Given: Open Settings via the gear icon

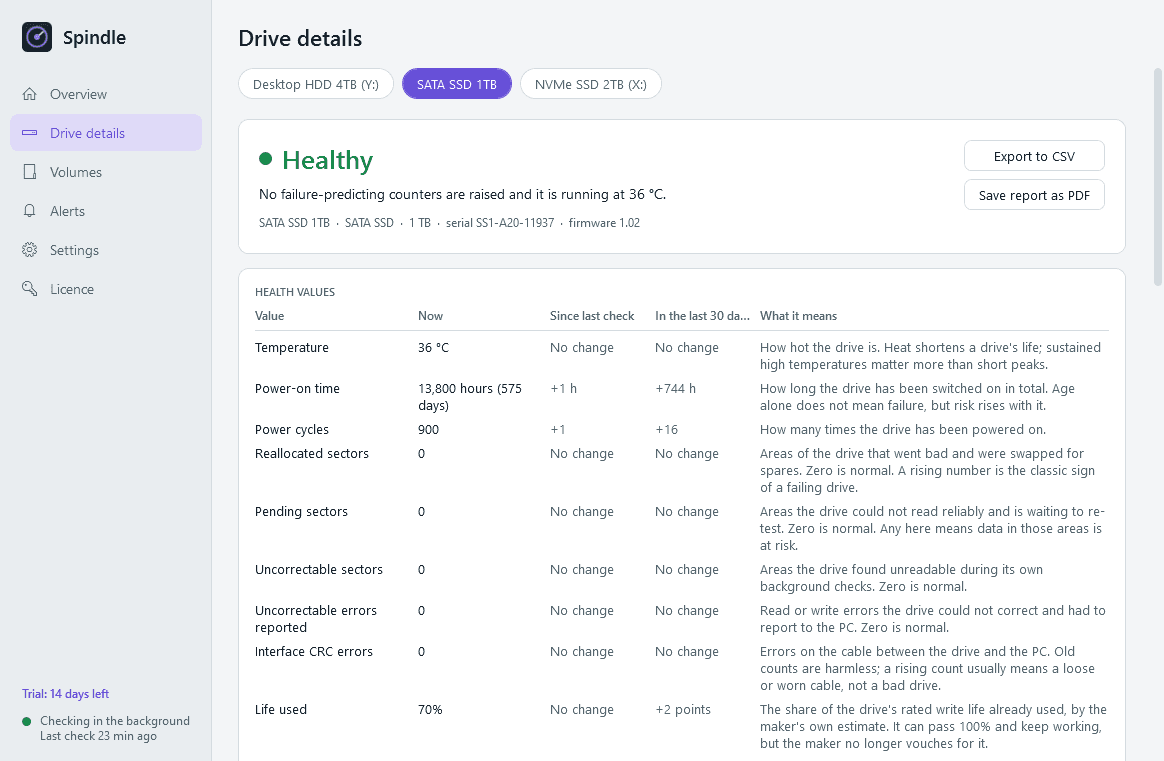Looking at the screenshot, I should point(30,250).
